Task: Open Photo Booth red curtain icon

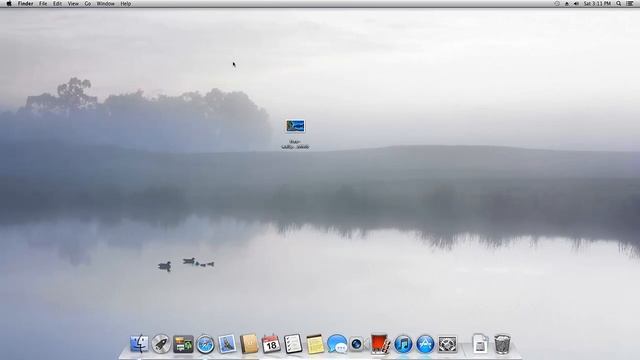Action: coord(381,344)
